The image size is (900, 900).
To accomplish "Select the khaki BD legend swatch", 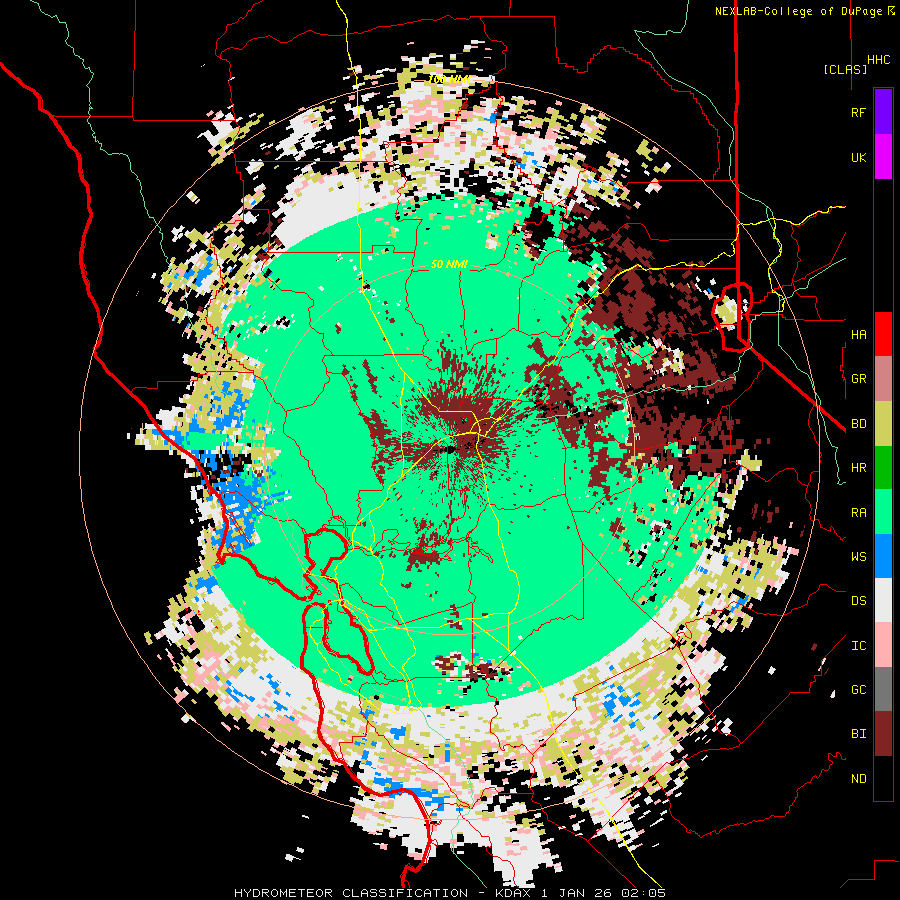I will (x=883, y=423).
